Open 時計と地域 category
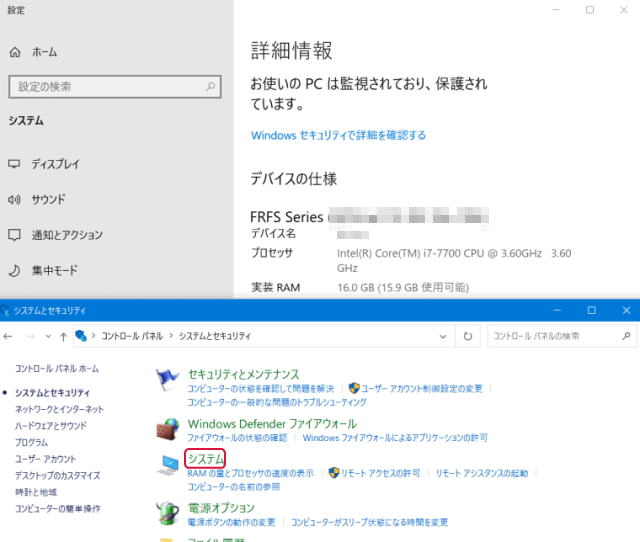640x542 pixels. click(x=36, y=492)
